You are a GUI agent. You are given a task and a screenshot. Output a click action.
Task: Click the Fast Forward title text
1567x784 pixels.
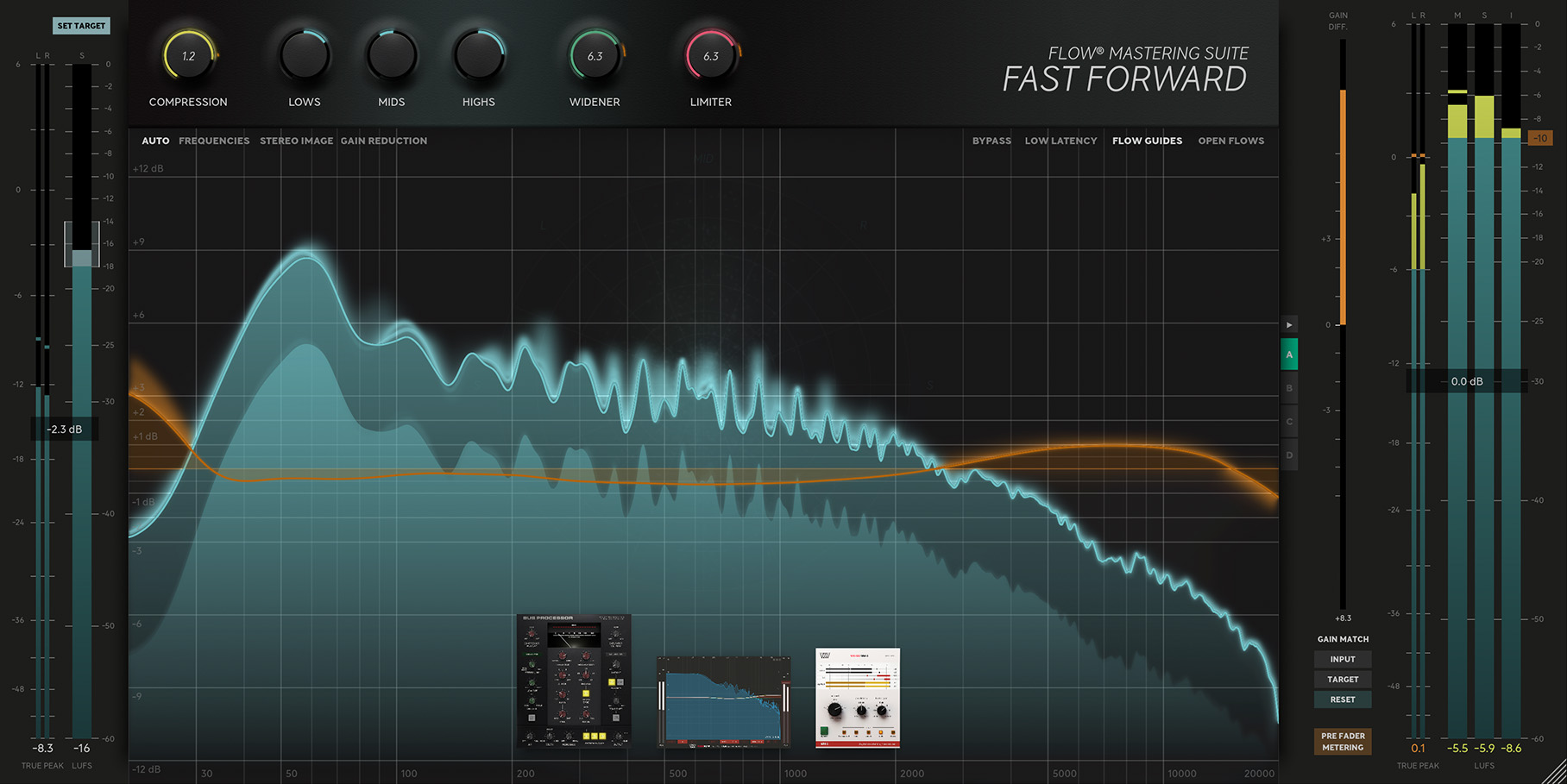pos(1124,79)
